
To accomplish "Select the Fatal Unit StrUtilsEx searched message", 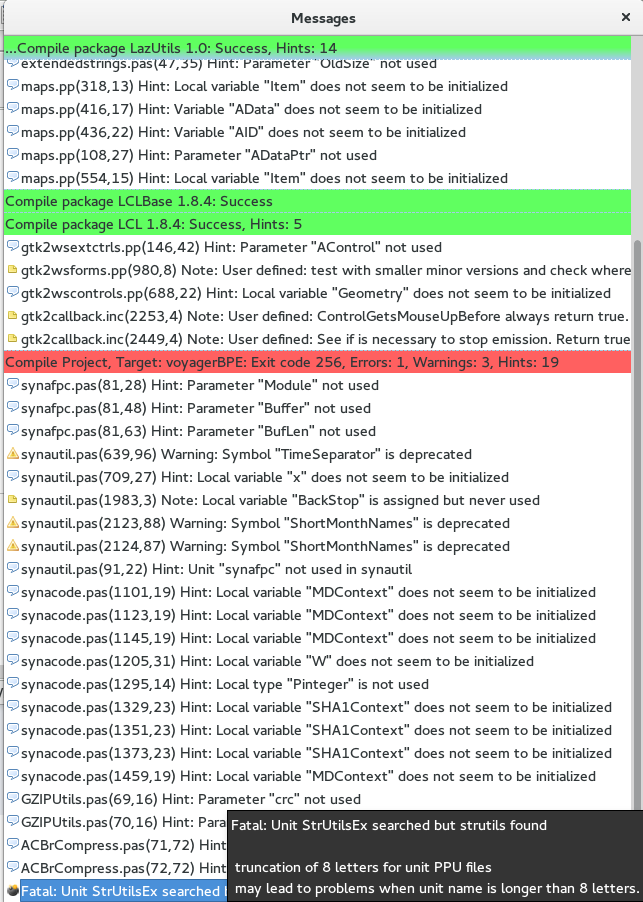I will click(x=124, y=891).
